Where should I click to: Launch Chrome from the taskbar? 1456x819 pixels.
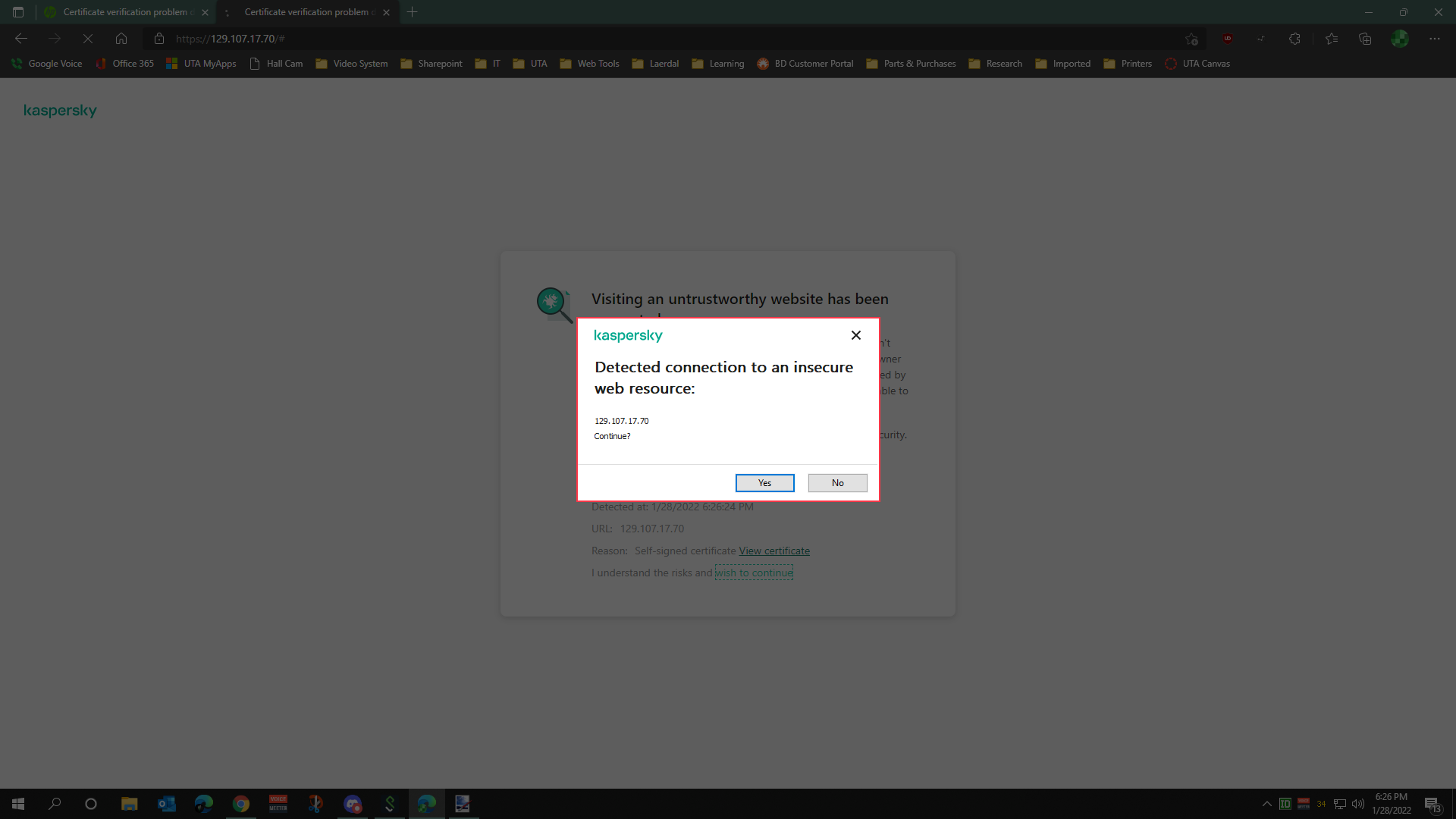coord(241,804)
